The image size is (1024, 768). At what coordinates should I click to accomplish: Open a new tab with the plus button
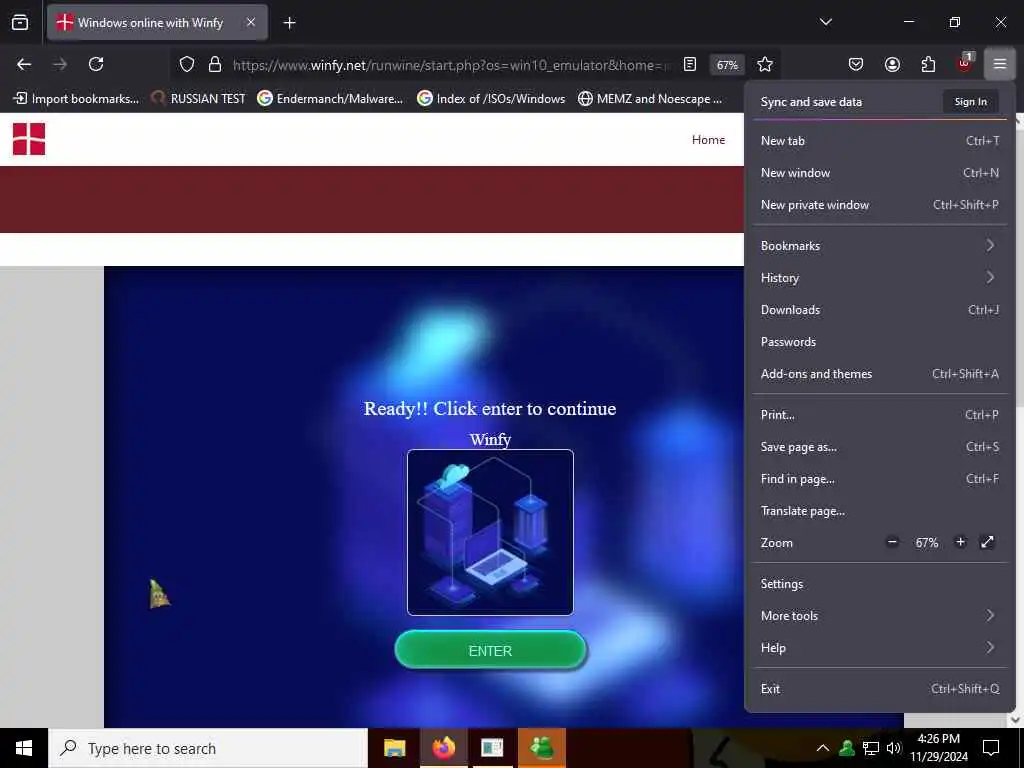pos(289,23)
